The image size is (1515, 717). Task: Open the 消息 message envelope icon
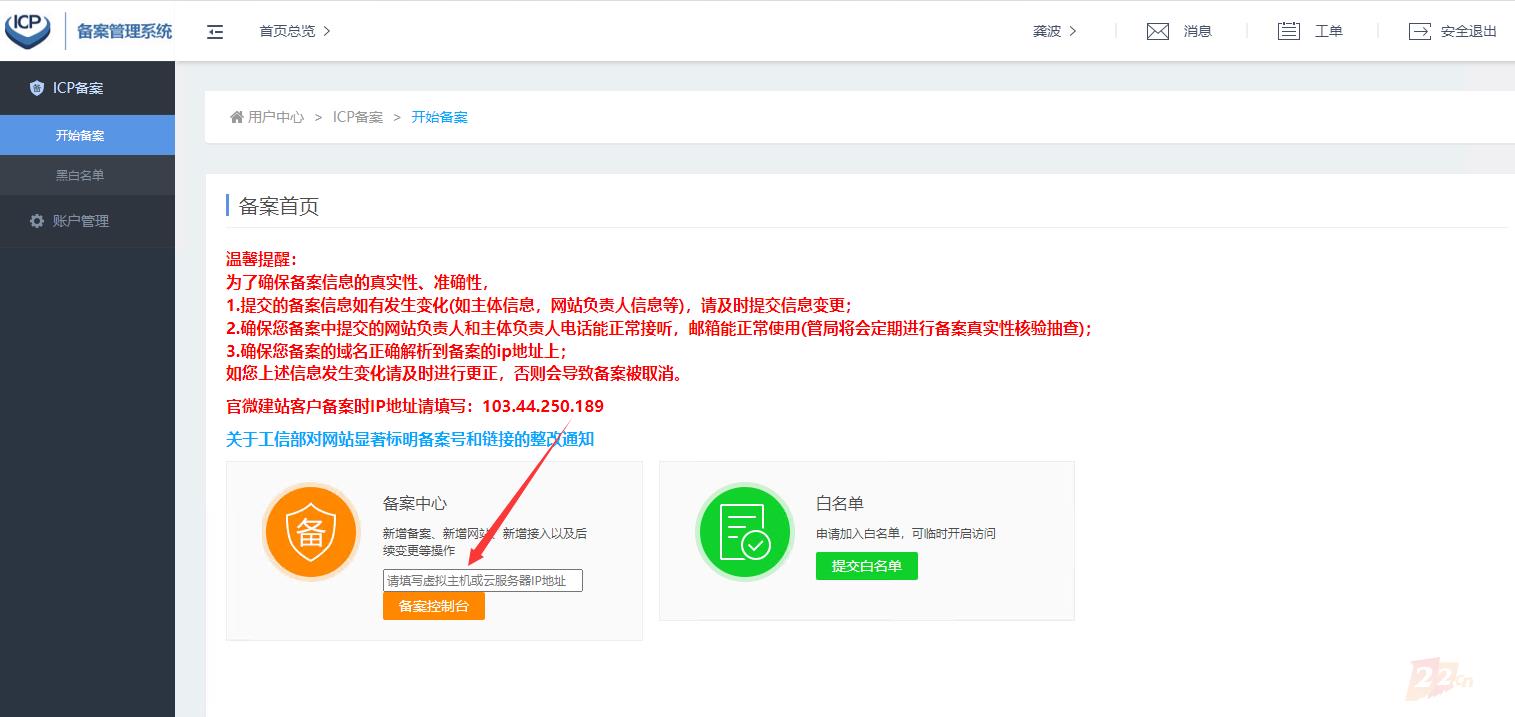[1157, 31]
